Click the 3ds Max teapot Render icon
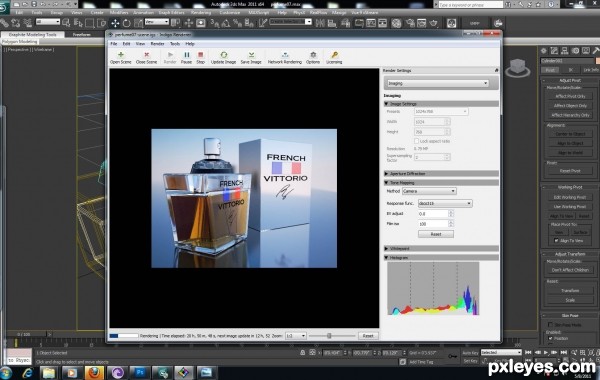 (x=433, y=23)
